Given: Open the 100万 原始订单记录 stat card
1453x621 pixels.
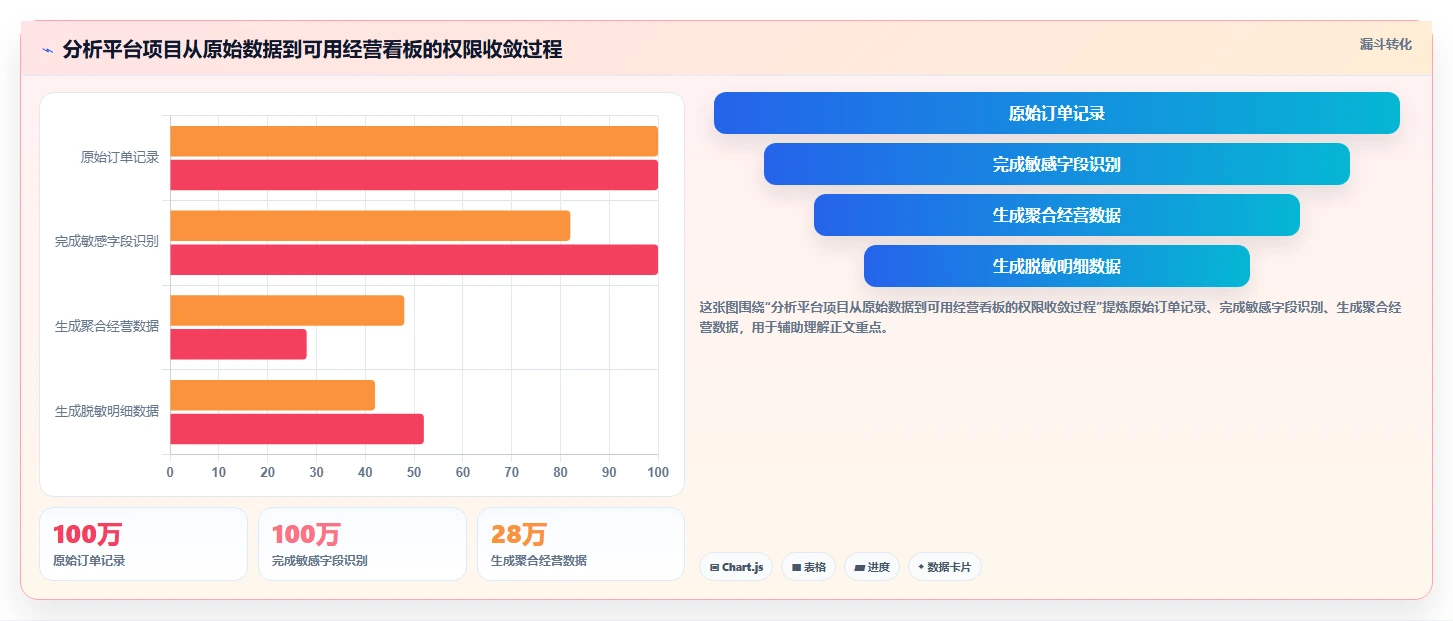Looking at the screenshot, I should click(x=143, y=544).
